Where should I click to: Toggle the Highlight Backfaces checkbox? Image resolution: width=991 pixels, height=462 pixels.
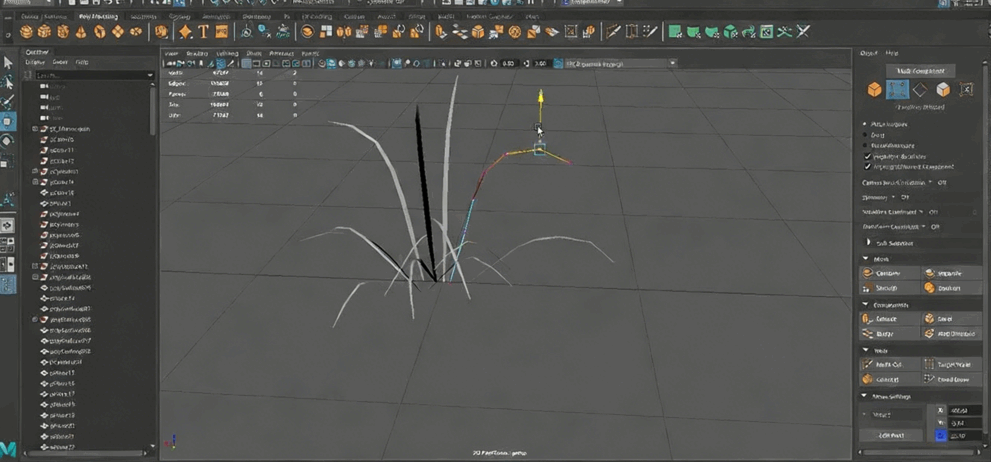pos(867,156)
